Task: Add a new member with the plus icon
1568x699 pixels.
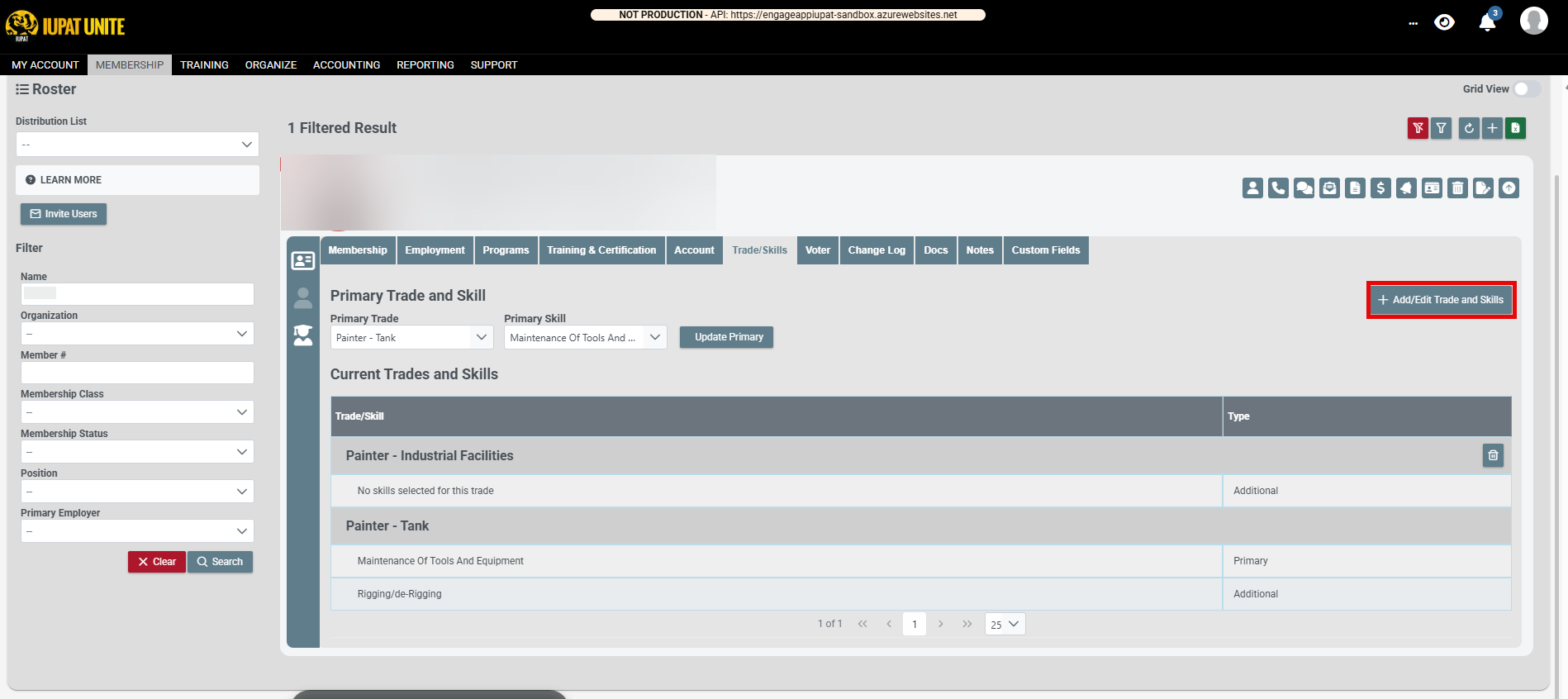Action: point(1492,128)
